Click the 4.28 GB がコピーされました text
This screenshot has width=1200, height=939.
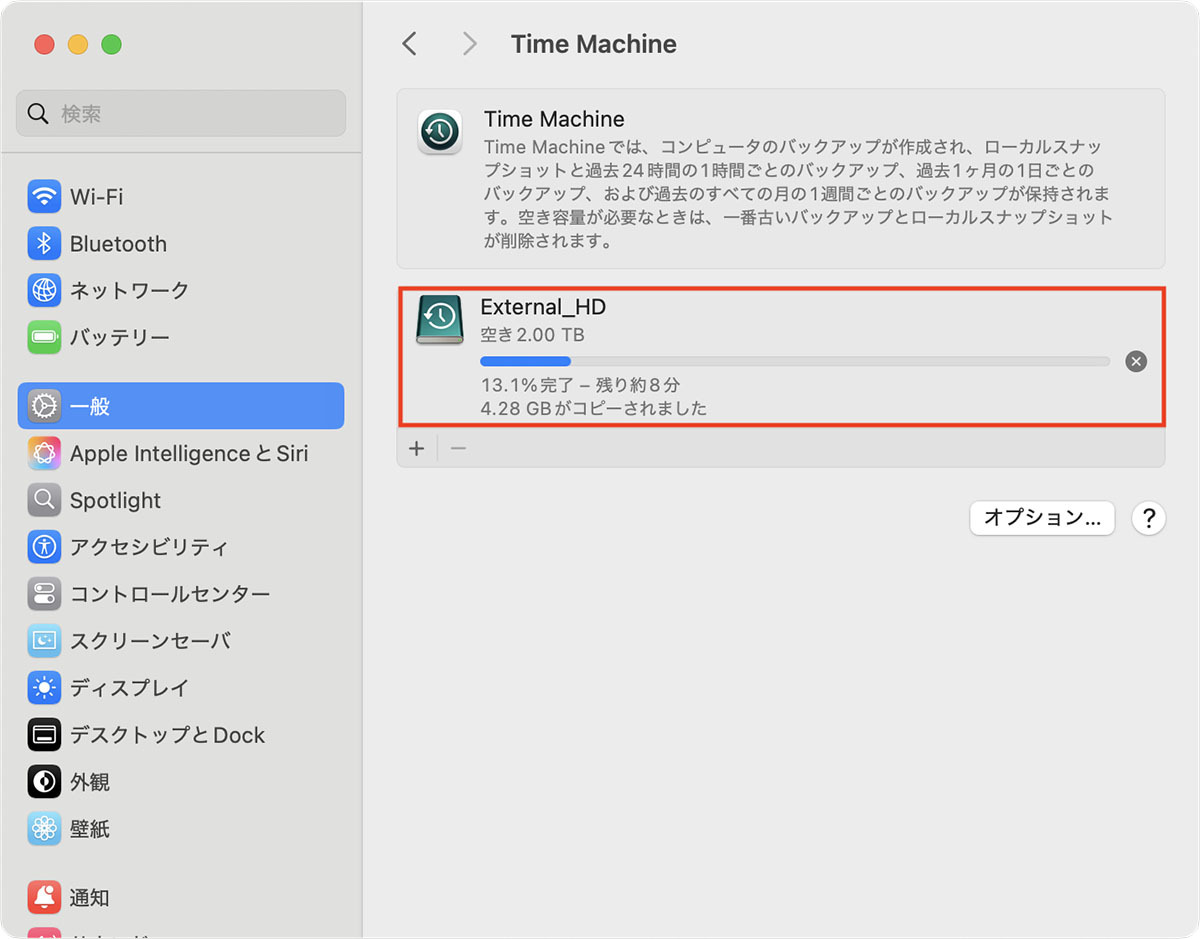[x=593, y=408]
